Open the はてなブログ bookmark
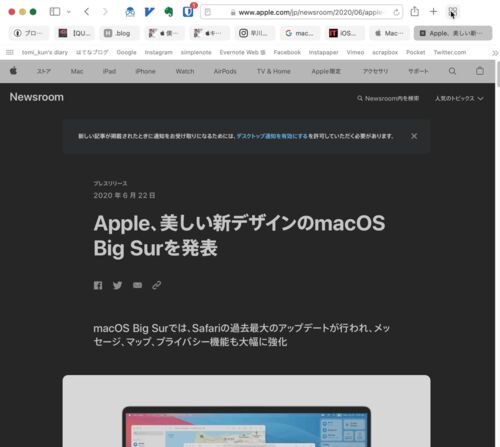The width and height of the screenshot is (500, 447). coord(92,52)
